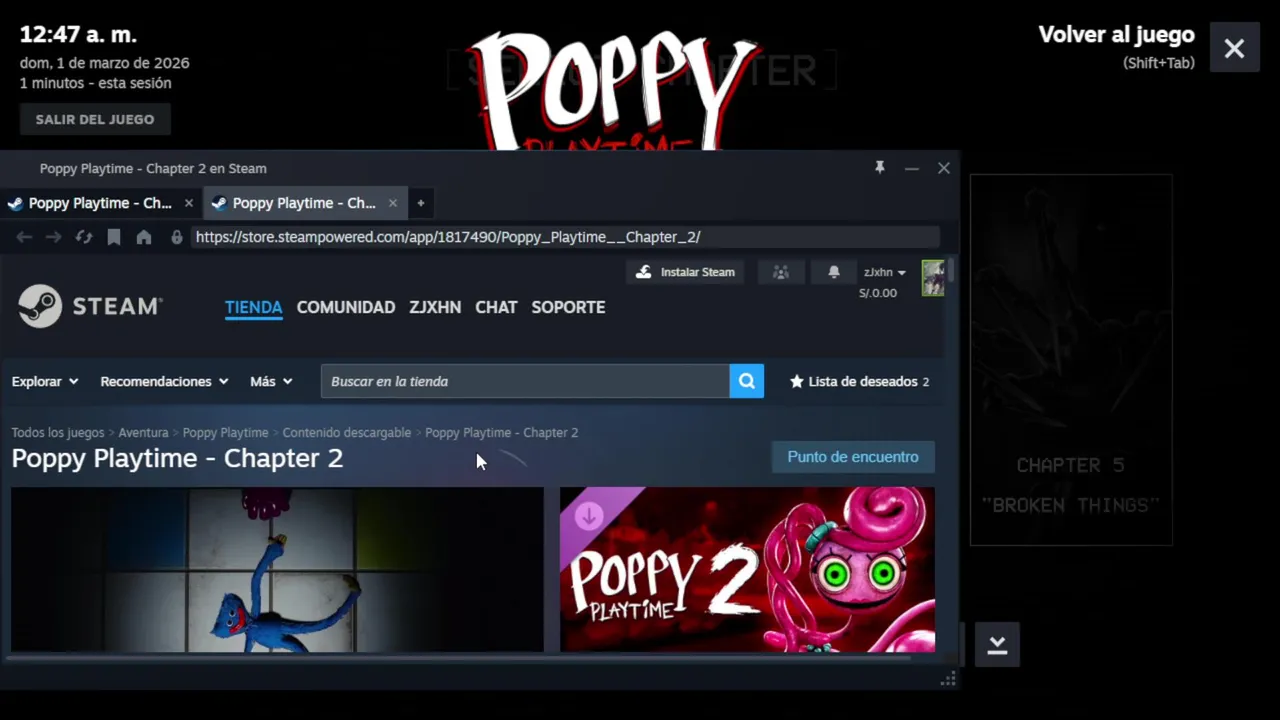The image size is (1280, 720).
Task: Click the scroll-to-bottom arrow button
Action: pos(997,645)
